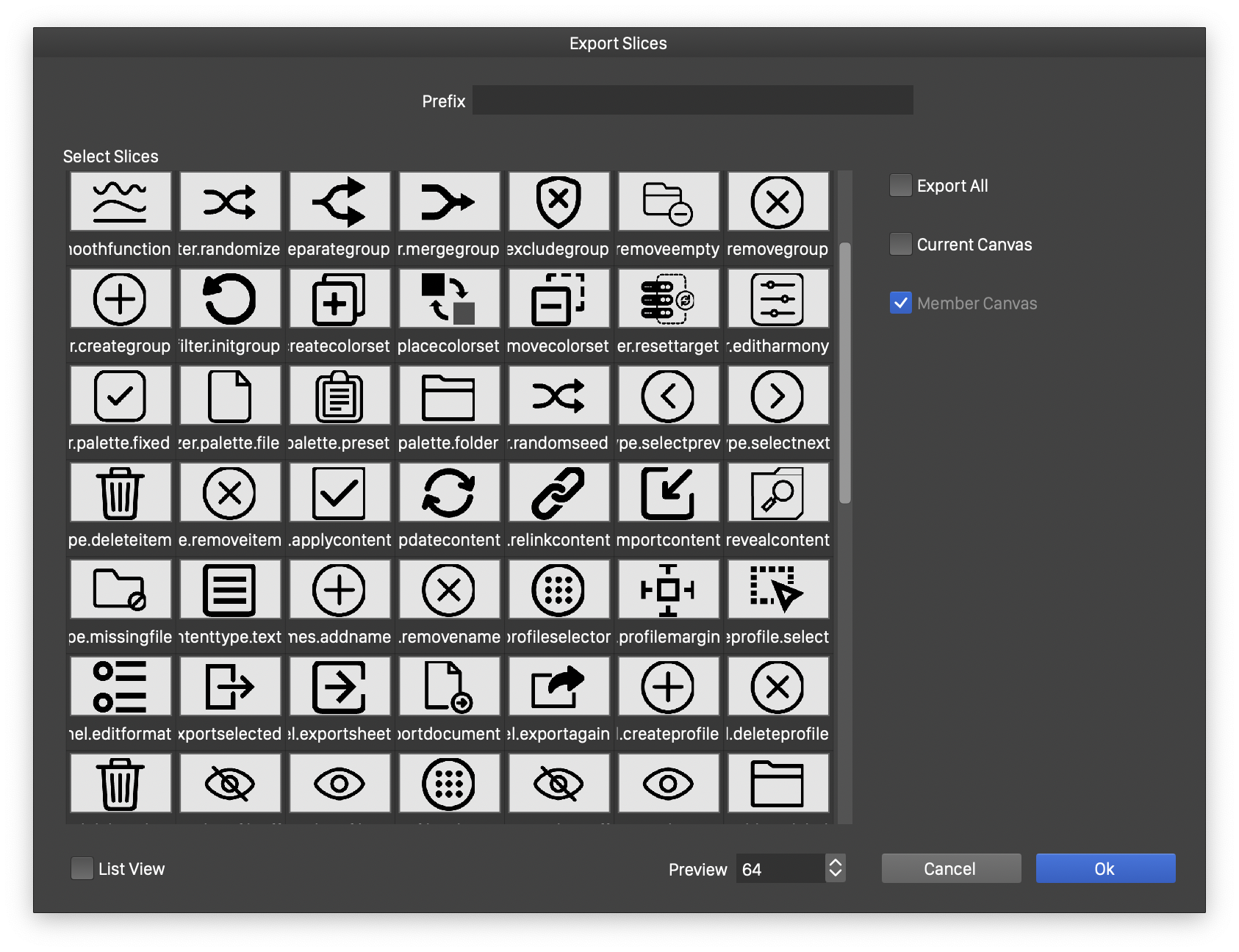Toggle the List View checkbox
The image size is (1239, 952).
[82, 869]
